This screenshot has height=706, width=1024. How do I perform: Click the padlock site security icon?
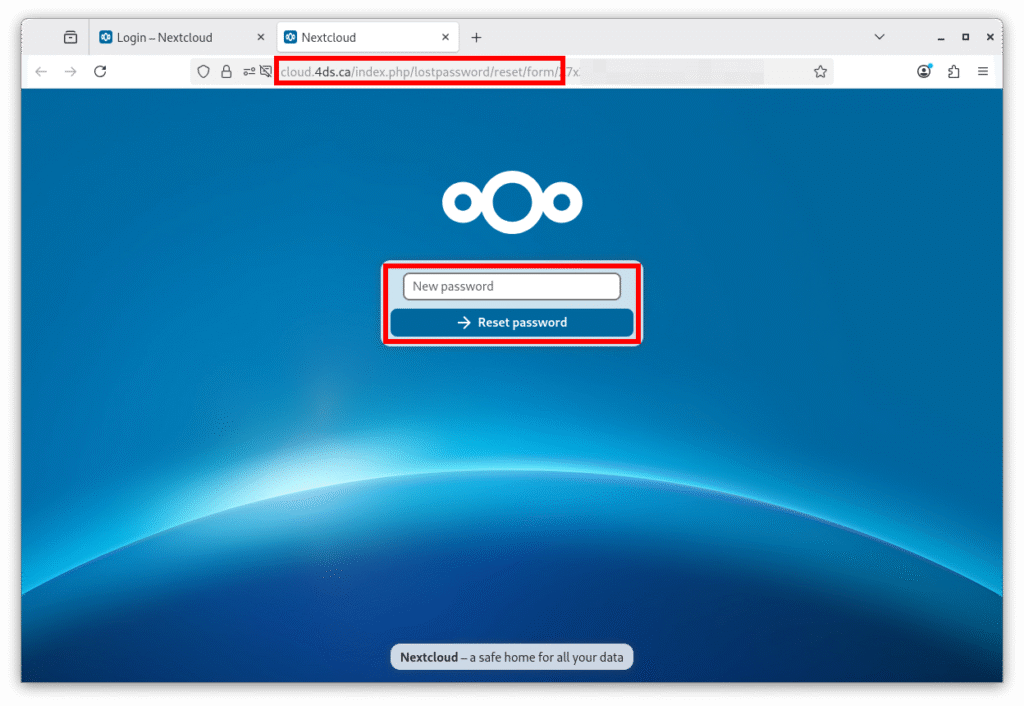click(x=226, y=72)
